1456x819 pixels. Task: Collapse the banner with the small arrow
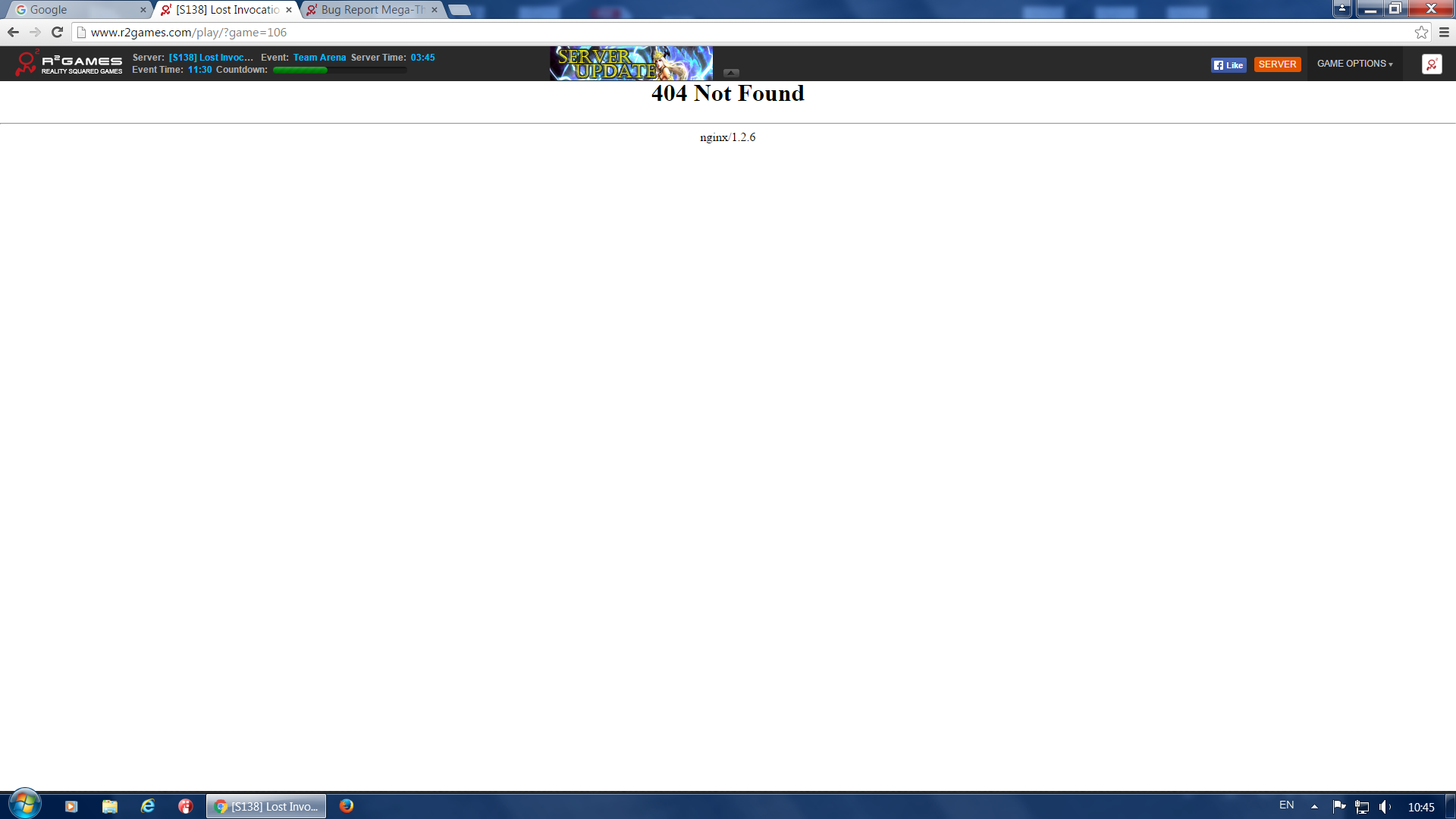[731, 73]
